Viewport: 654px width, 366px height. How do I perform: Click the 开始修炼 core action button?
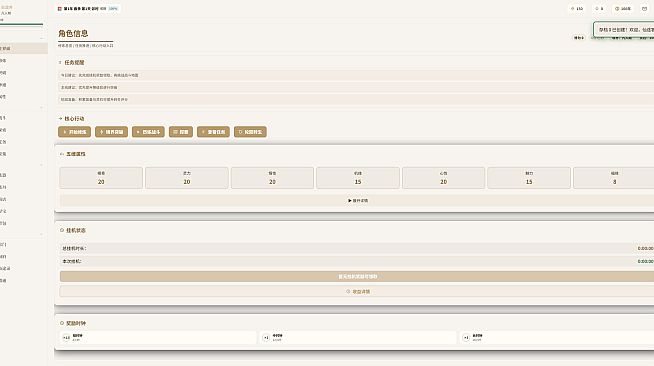(74, 132)
